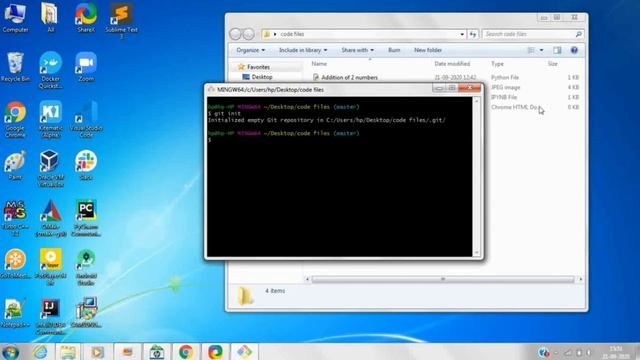
Task: Launch Slack from the desktop
Action: [86, 165]
